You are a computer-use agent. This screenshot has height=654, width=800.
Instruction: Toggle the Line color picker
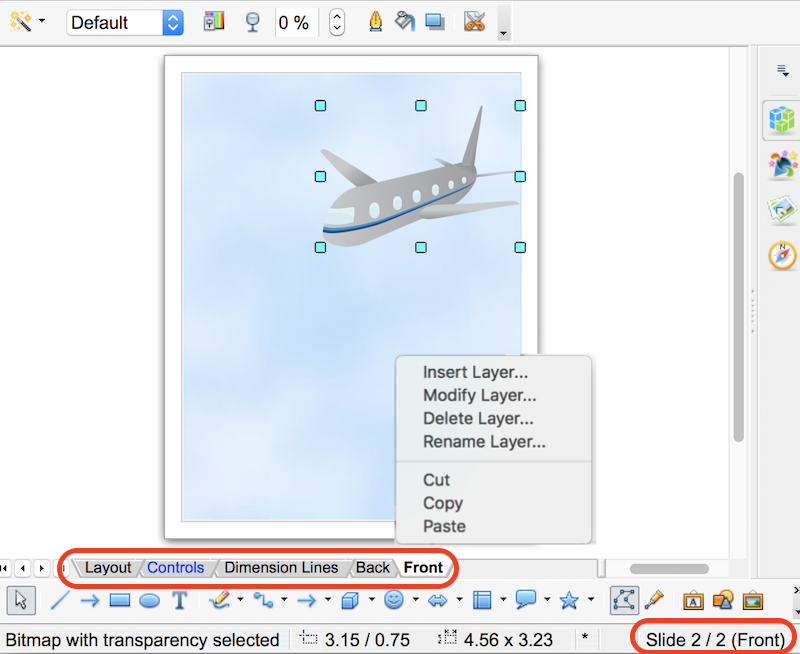click(x=375, y=22)
